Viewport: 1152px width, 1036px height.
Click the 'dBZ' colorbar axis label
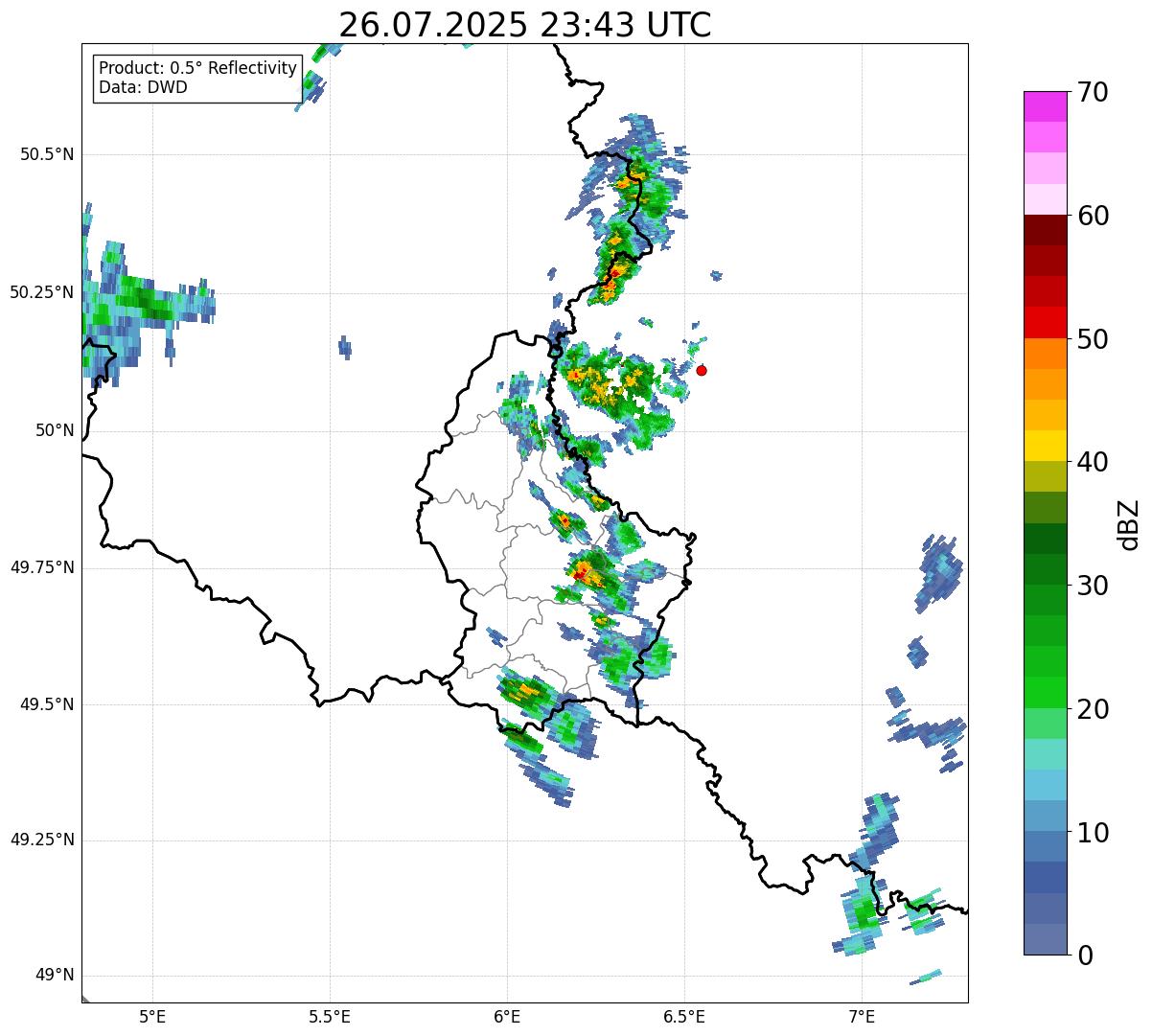click(1129, 524)
